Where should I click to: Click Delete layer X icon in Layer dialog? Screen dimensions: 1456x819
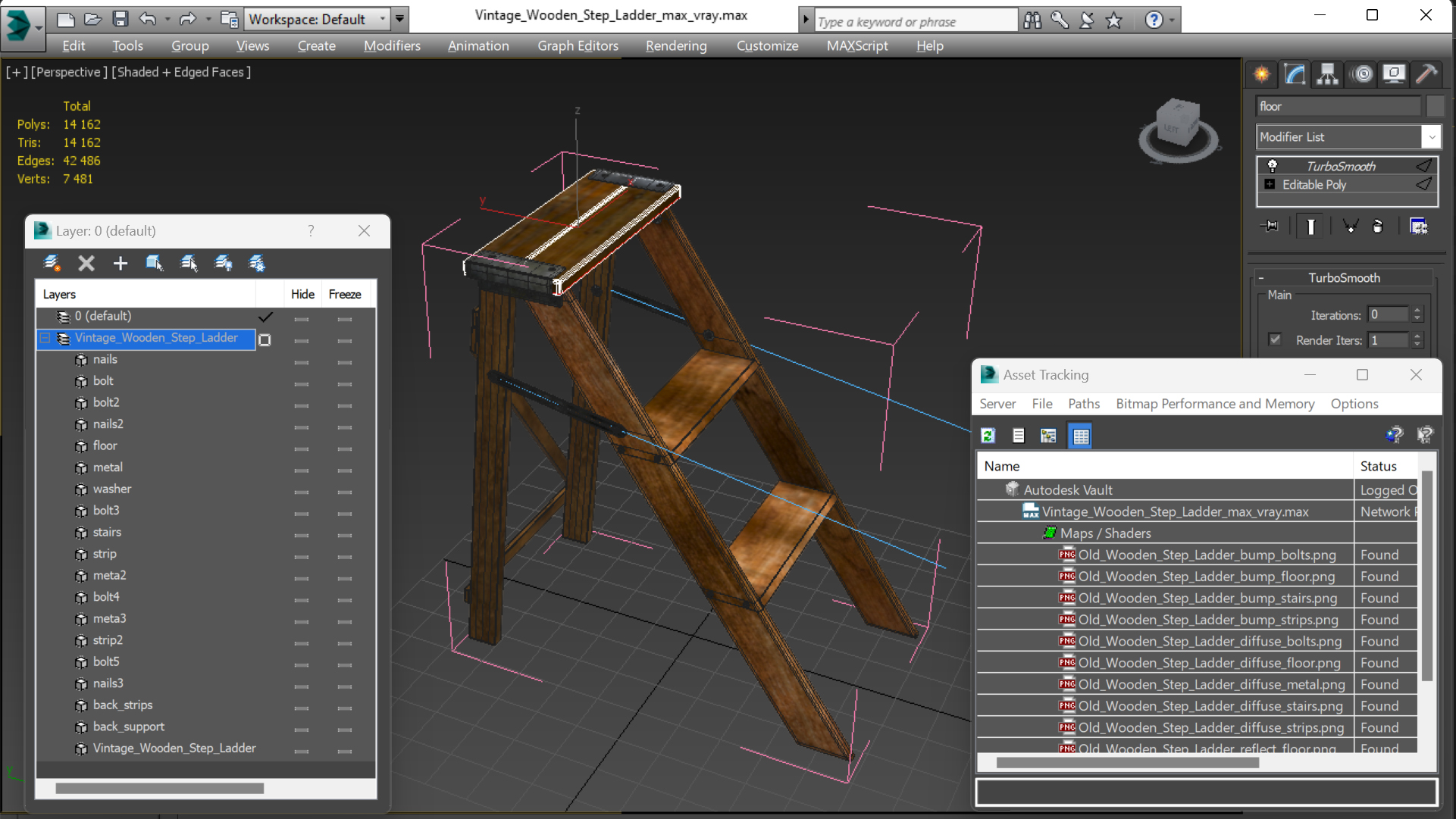[86, 263]
